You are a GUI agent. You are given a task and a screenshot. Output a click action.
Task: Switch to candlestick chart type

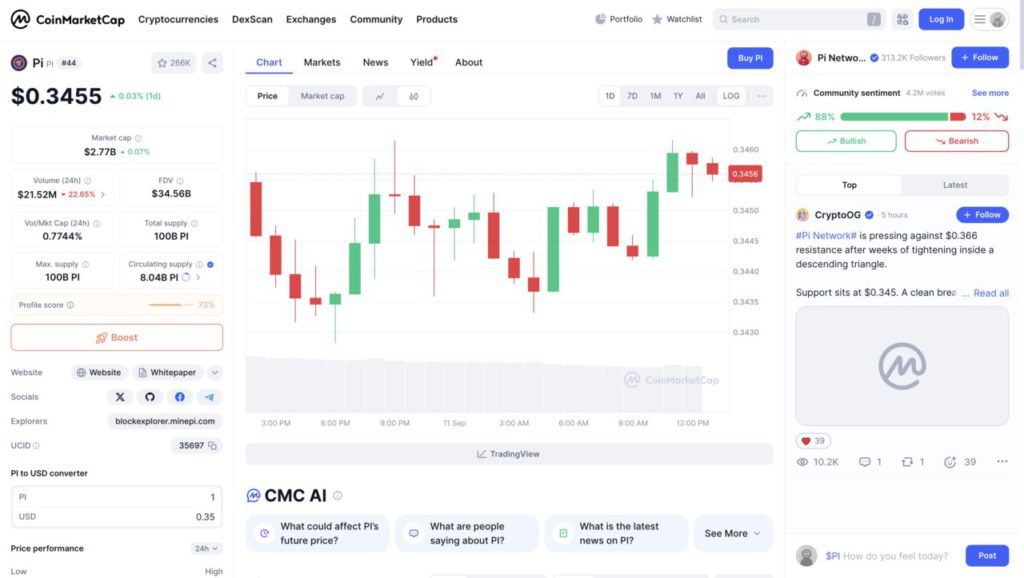pyautogui.click(x=413, y=96)
